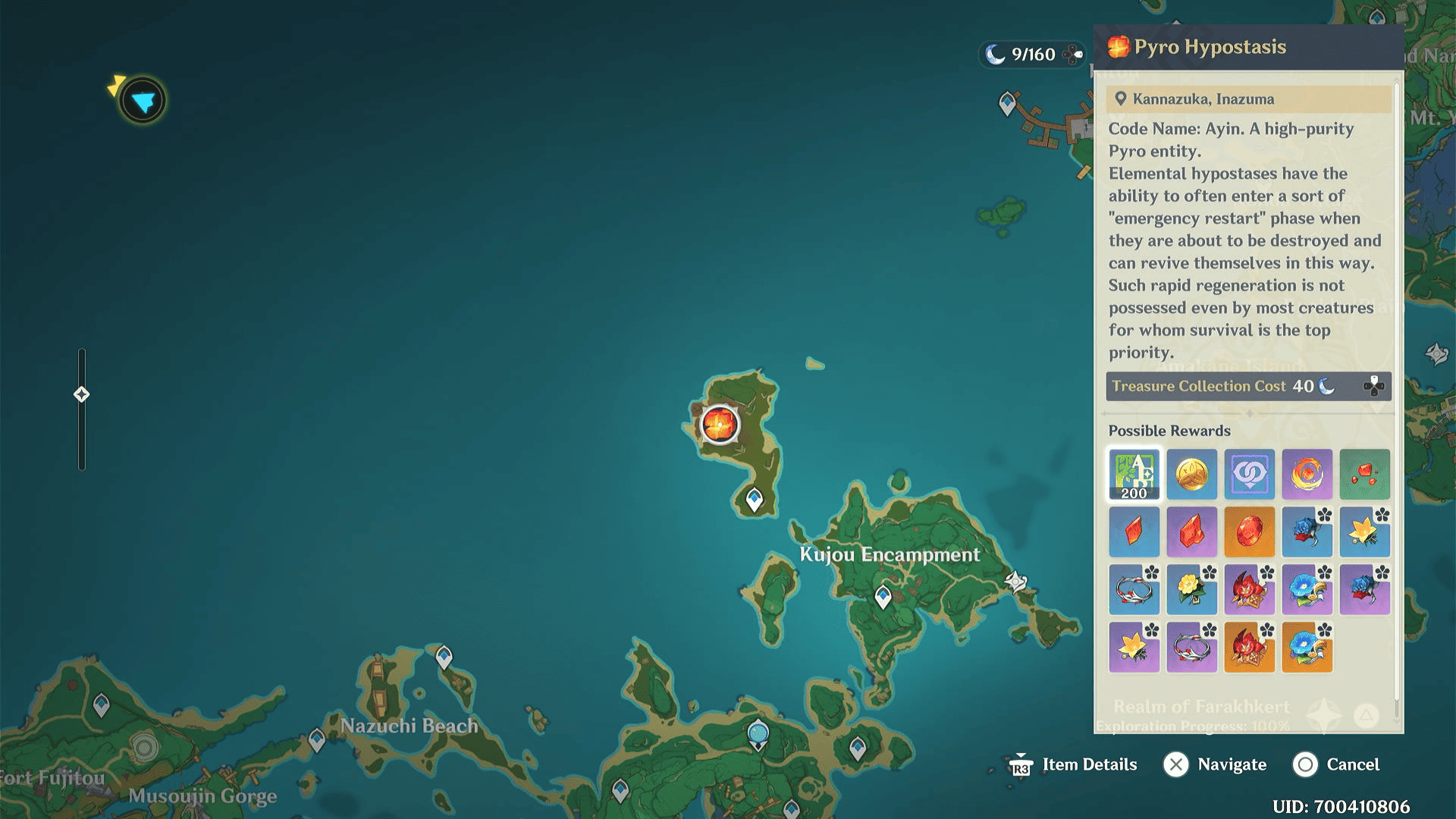Select Agnidus Agate Fragment on blue tile
This screenshot has width=1456, height=819.
[1134, 532]
